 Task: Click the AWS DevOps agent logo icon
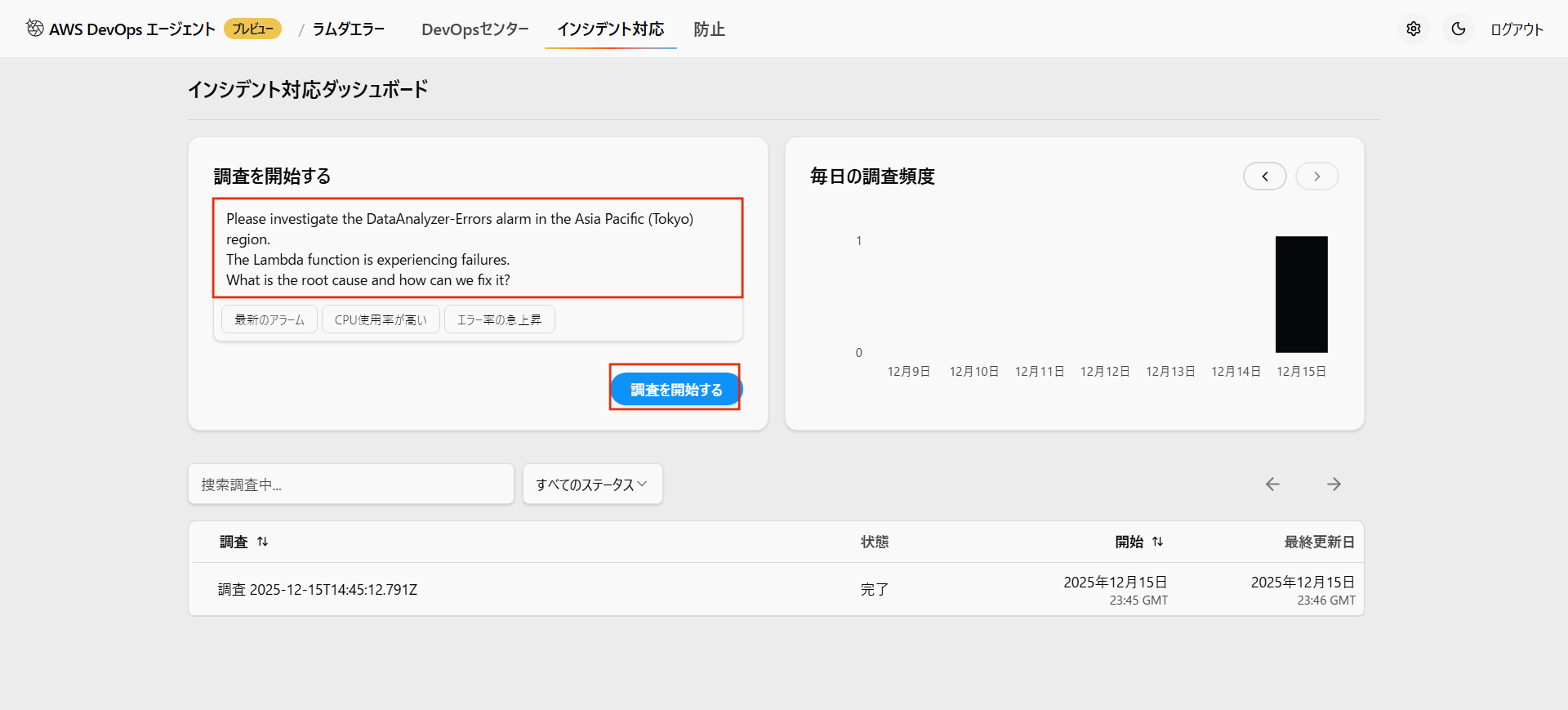35,29
